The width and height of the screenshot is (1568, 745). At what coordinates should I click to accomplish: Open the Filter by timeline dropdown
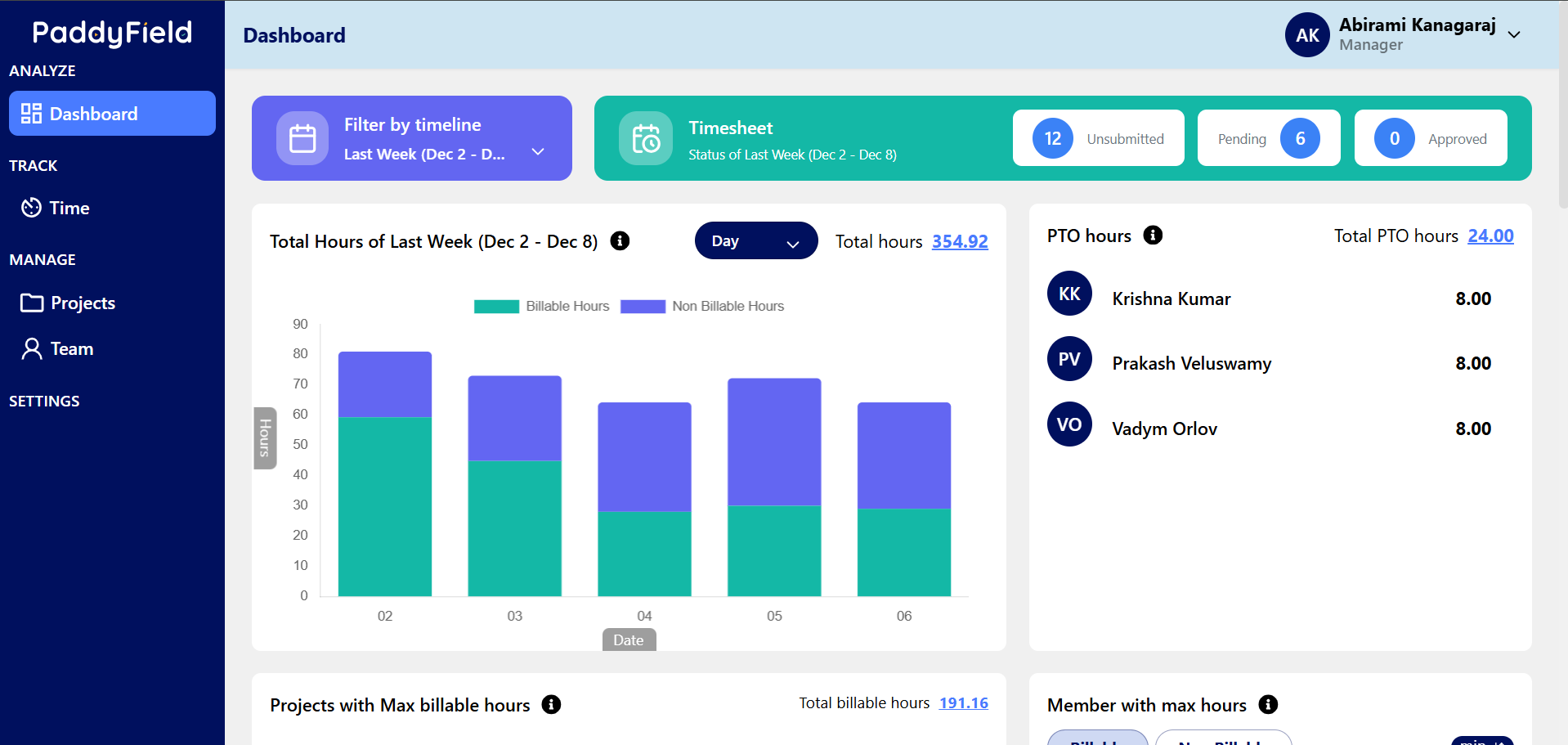pyautogui.click(x=412, y=138)
